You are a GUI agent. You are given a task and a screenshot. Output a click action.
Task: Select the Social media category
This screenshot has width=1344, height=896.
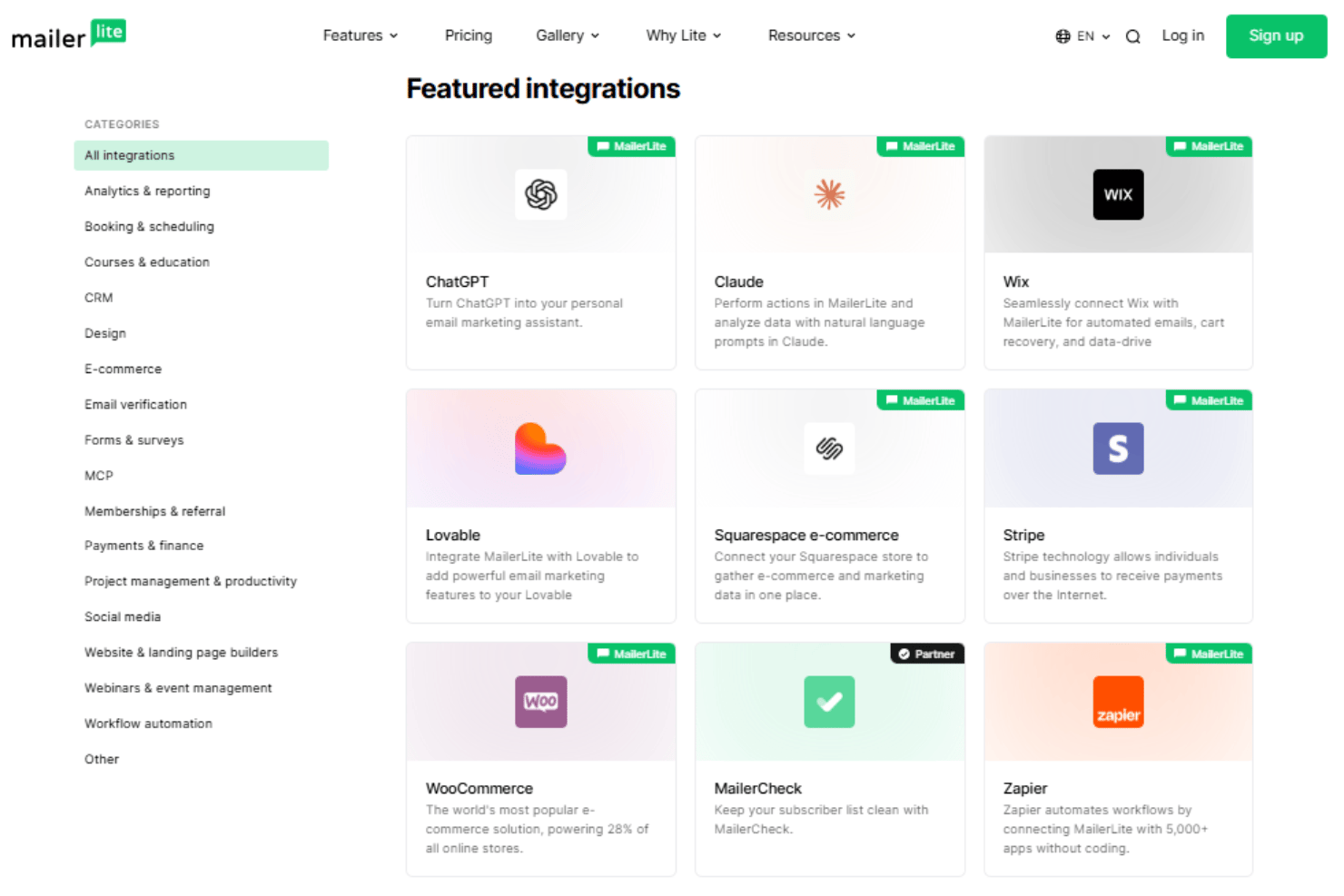tap(123, 616)
